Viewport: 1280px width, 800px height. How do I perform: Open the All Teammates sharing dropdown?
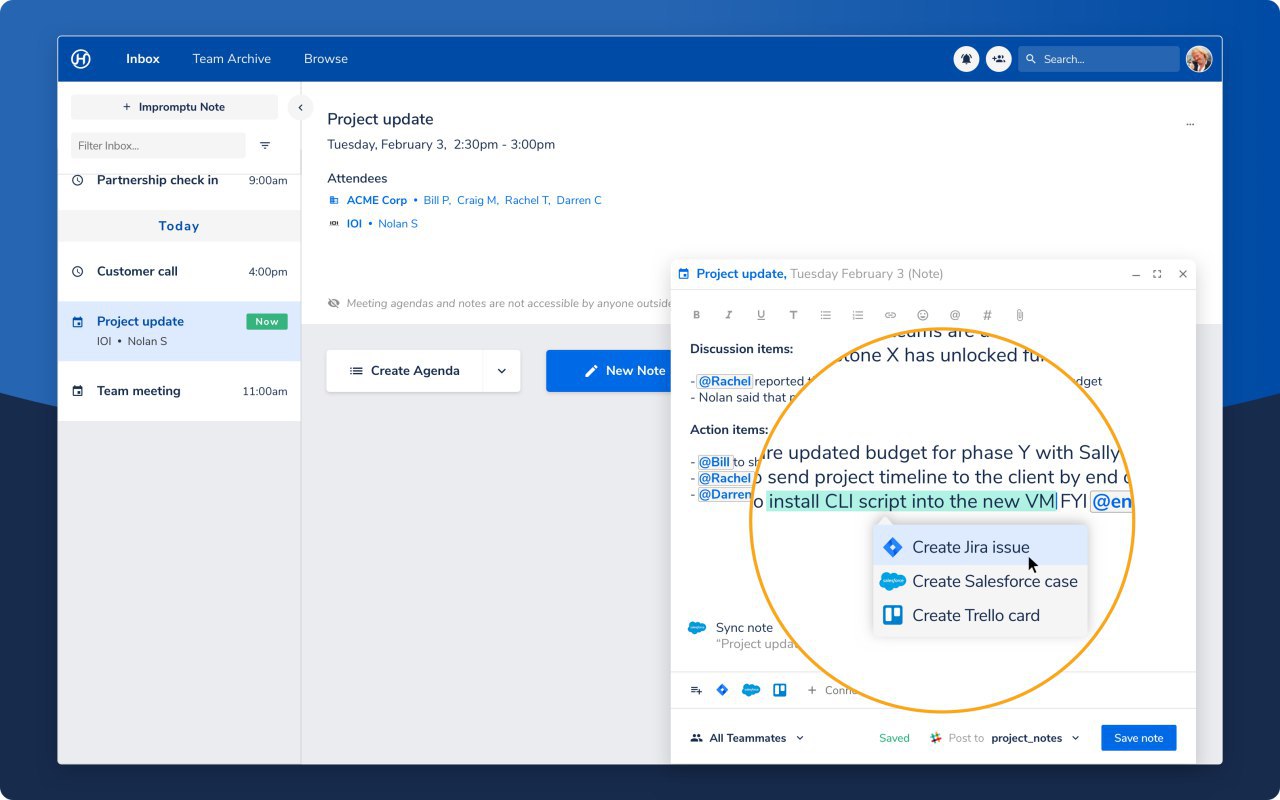click(x=747, y=738)
